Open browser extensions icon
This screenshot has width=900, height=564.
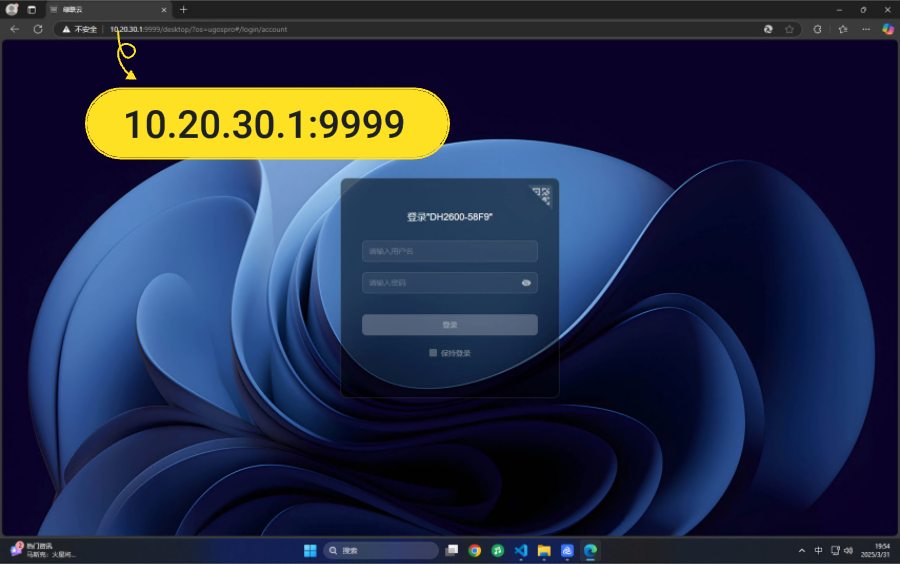point(817,29)
